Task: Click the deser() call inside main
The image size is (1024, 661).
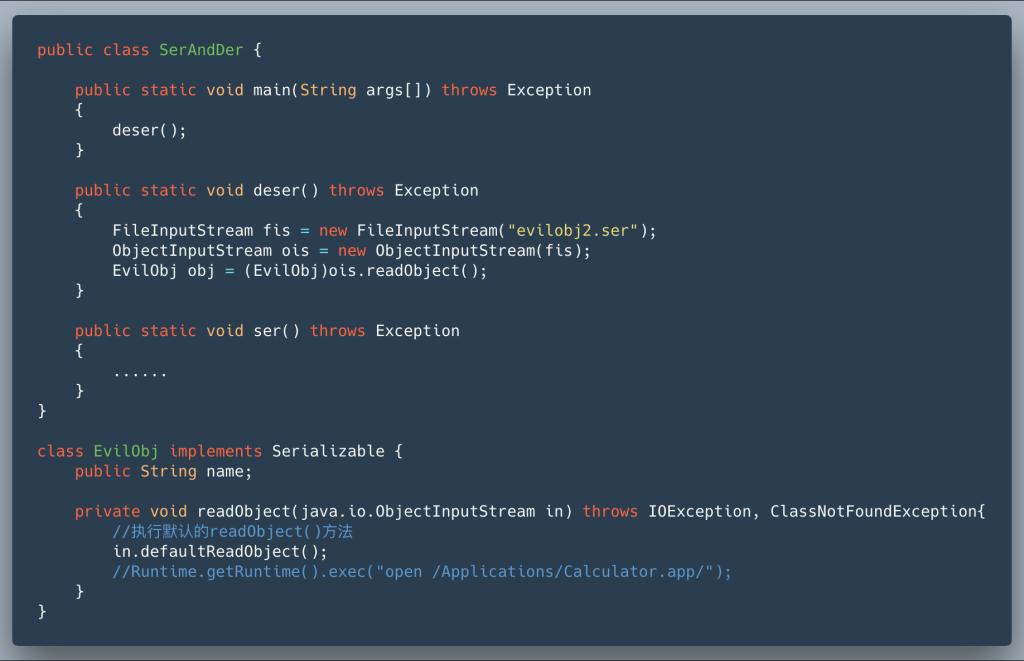Action: (149, 130)
